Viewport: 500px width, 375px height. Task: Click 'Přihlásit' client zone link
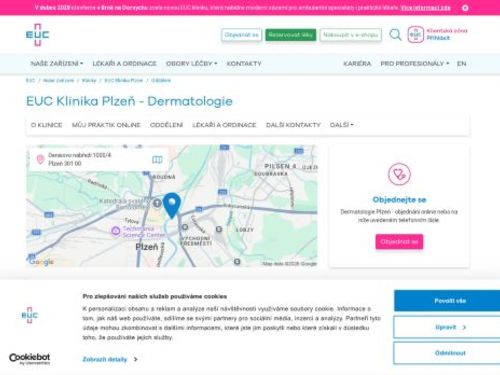pos(438,38)
